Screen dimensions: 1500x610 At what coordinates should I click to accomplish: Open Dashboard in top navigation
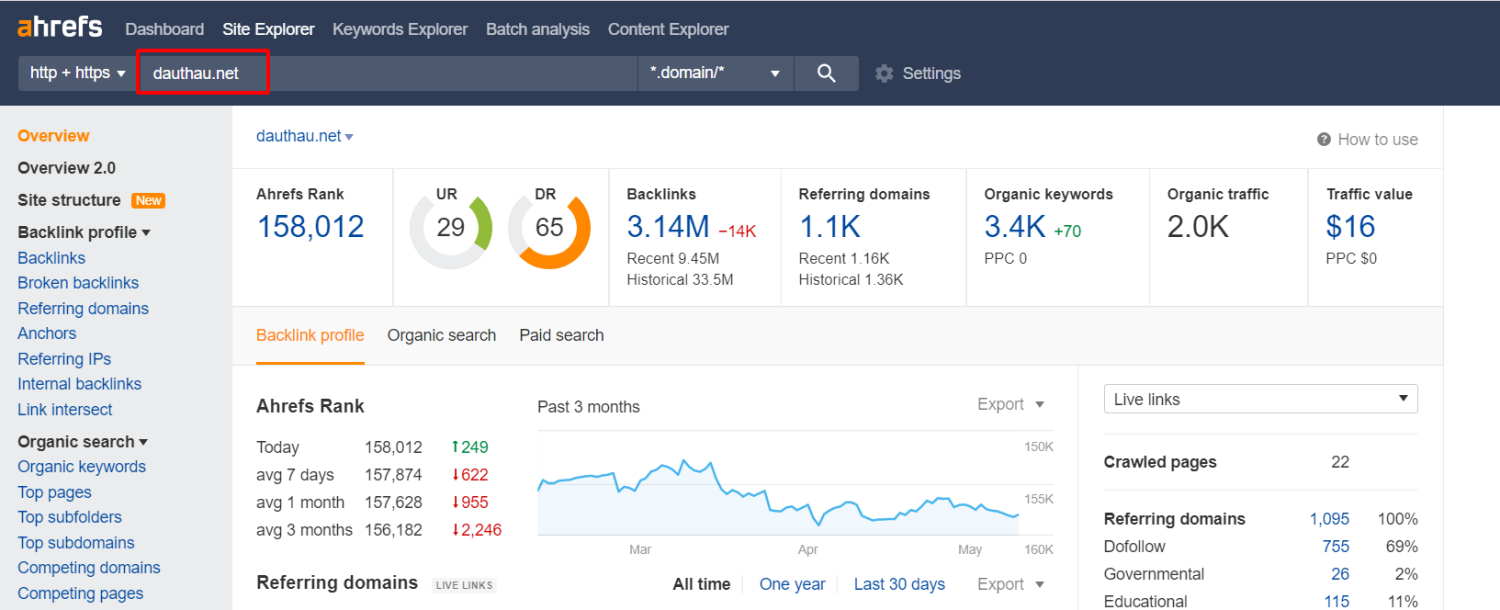165,29
